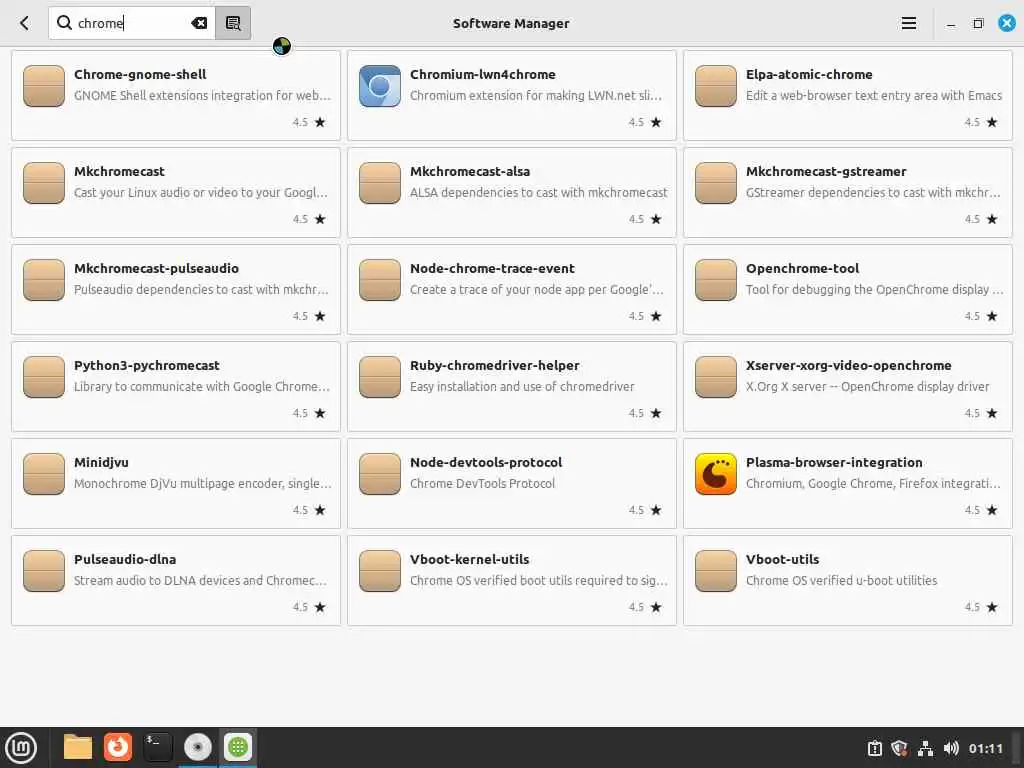Open Plasma-browser-integration package icon

tap(716, 473)
